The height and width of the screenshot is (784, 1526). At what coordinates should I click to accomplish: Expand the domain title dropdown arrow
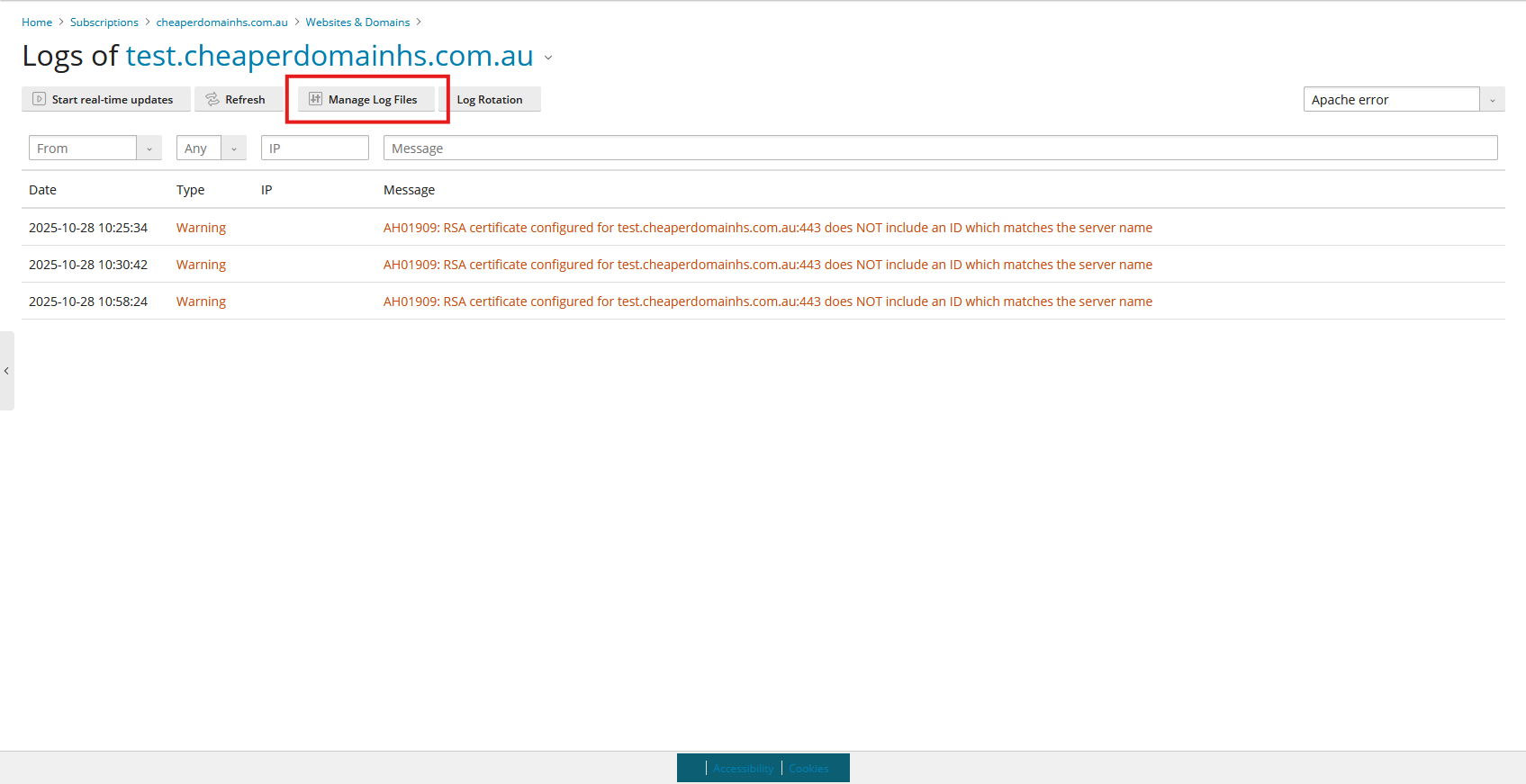pos(548,58)
